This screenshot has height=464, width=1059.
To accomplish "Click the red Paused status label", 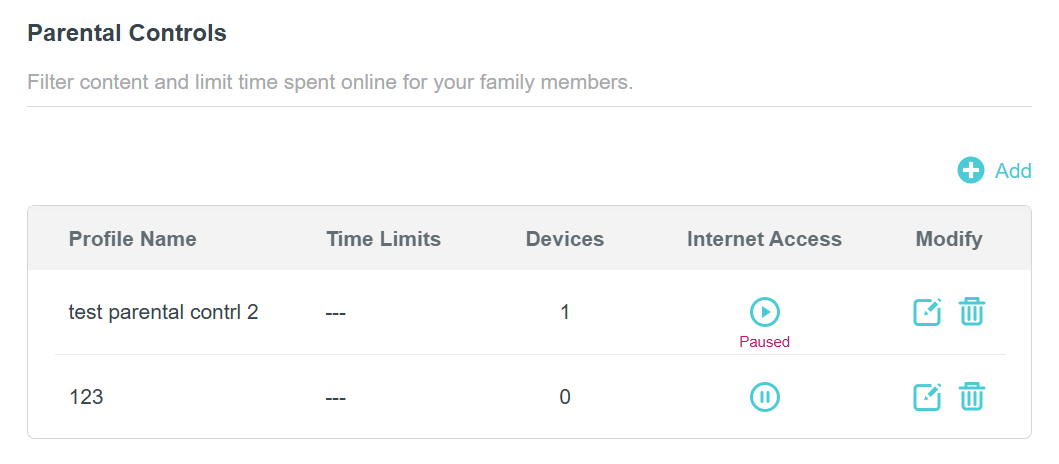I will point(764,342).
